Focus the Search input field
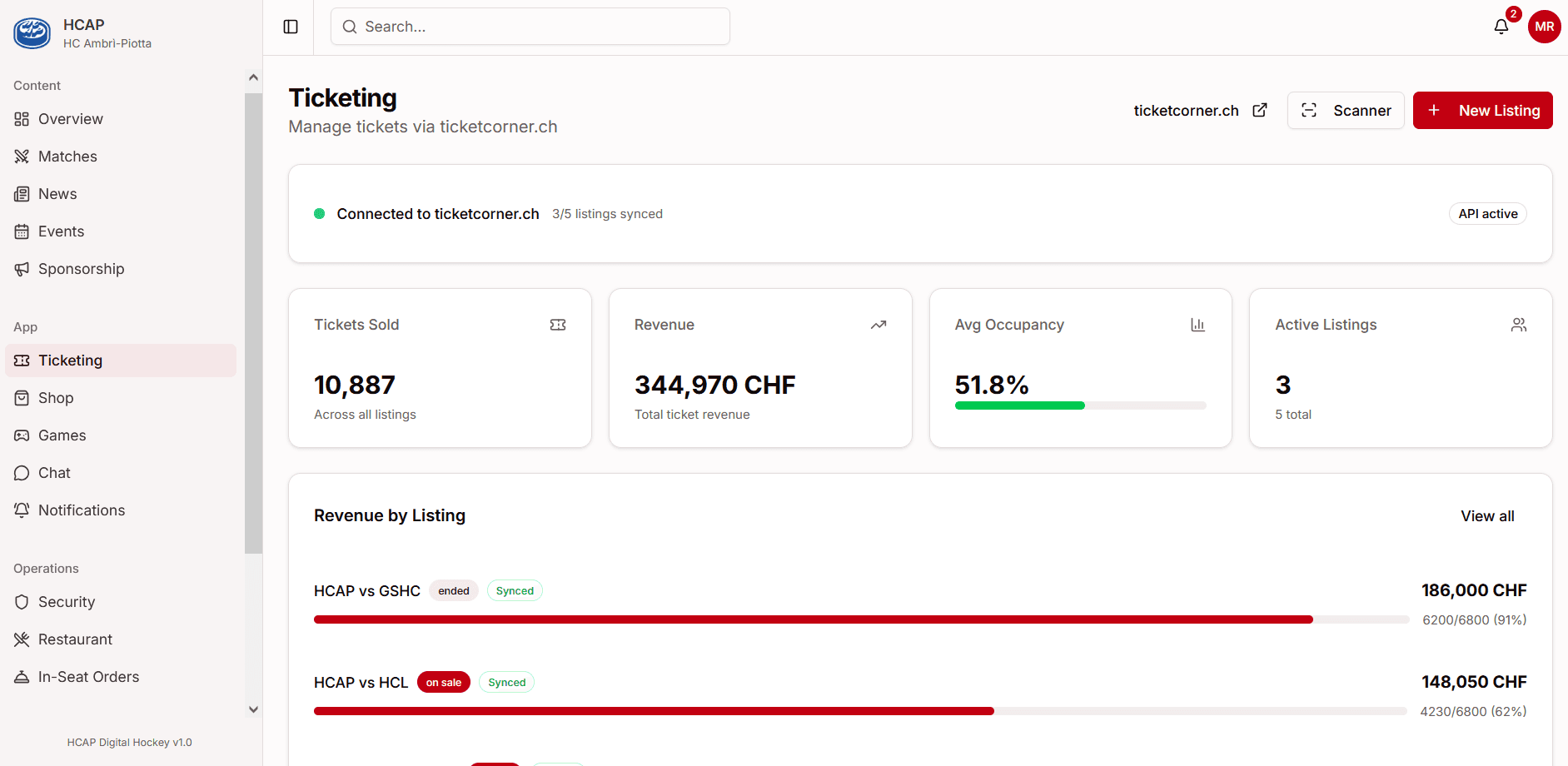 tap(530, 27)
